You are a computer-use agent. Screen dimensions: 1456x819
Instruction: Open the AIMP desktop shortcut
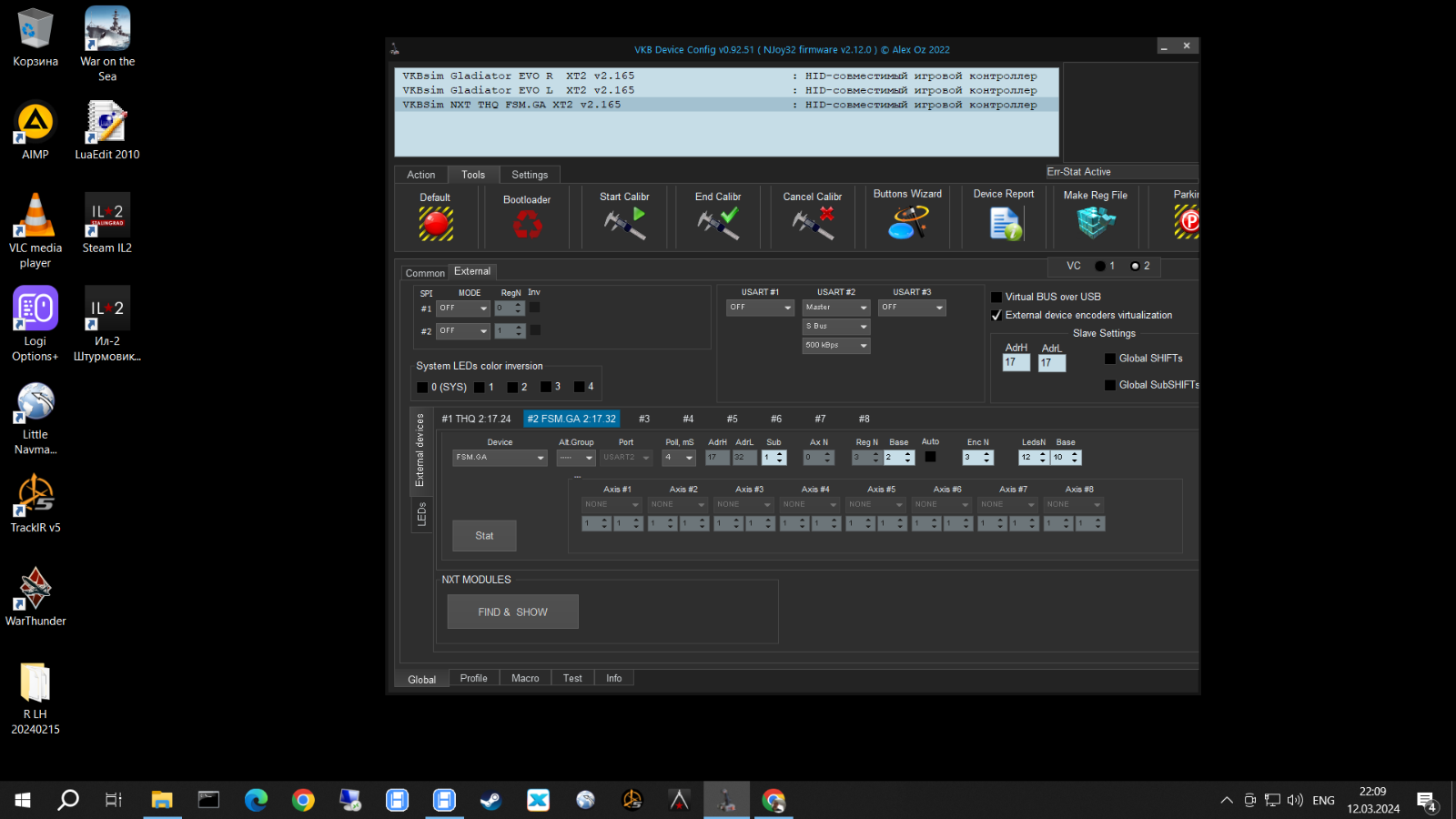click(35, 129)
